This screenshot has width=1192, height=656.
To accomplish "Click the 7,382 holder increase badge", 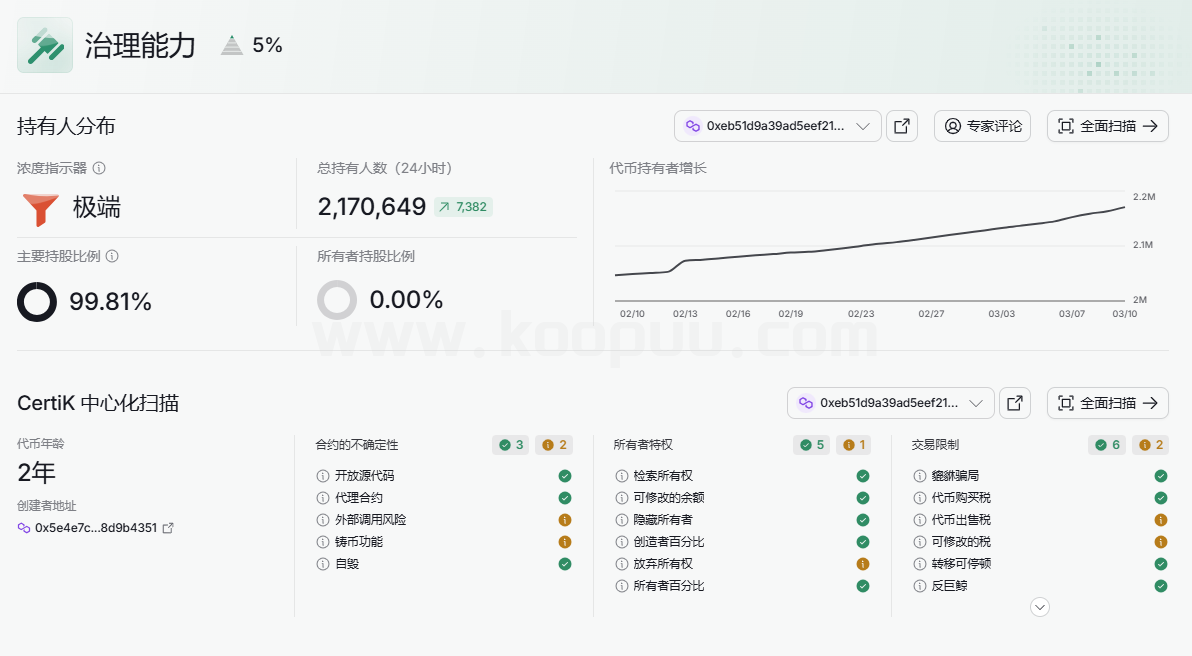I will [x=463, y=207].
